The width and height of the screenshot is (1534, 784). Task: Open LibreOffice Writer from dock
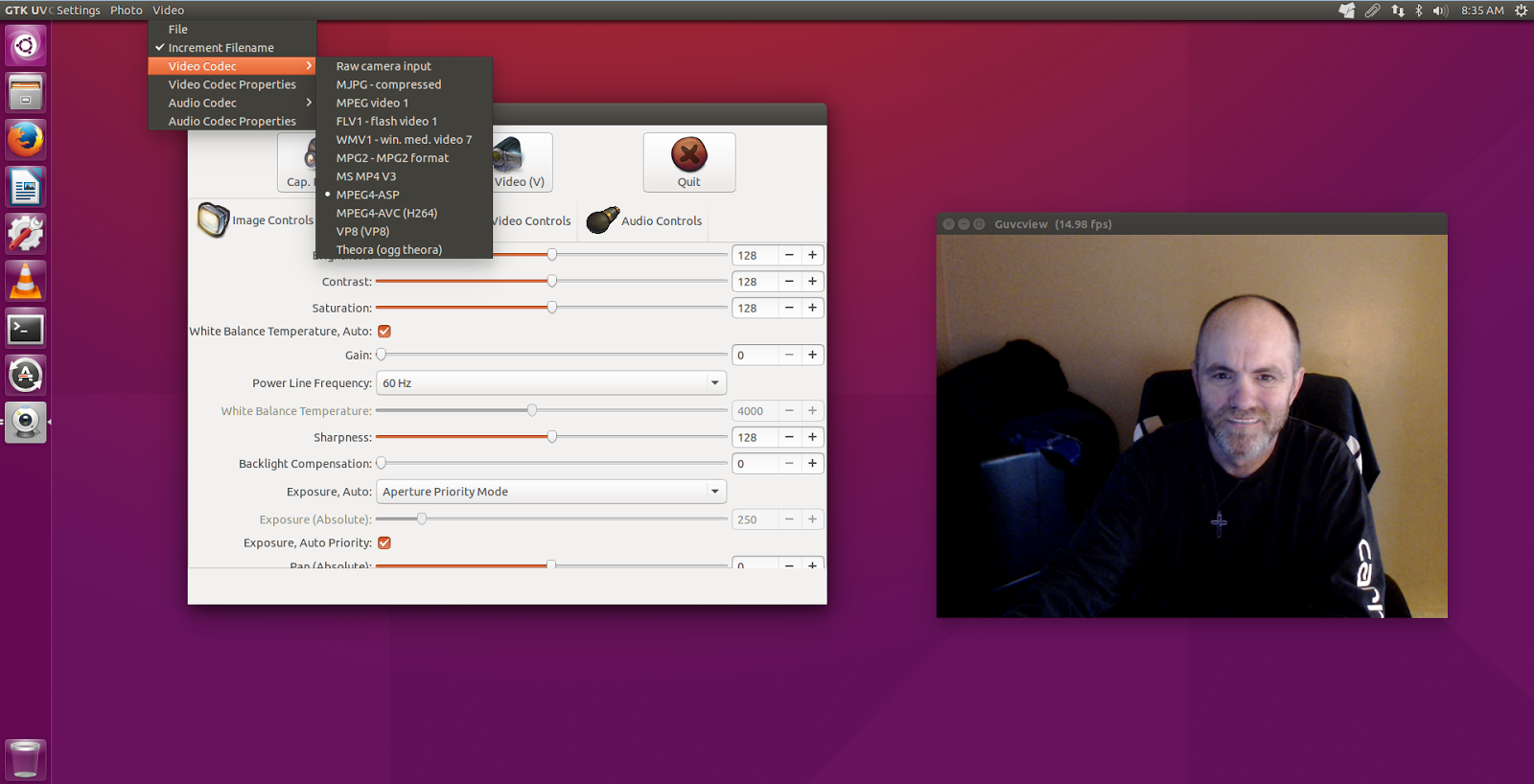point(26,187)
